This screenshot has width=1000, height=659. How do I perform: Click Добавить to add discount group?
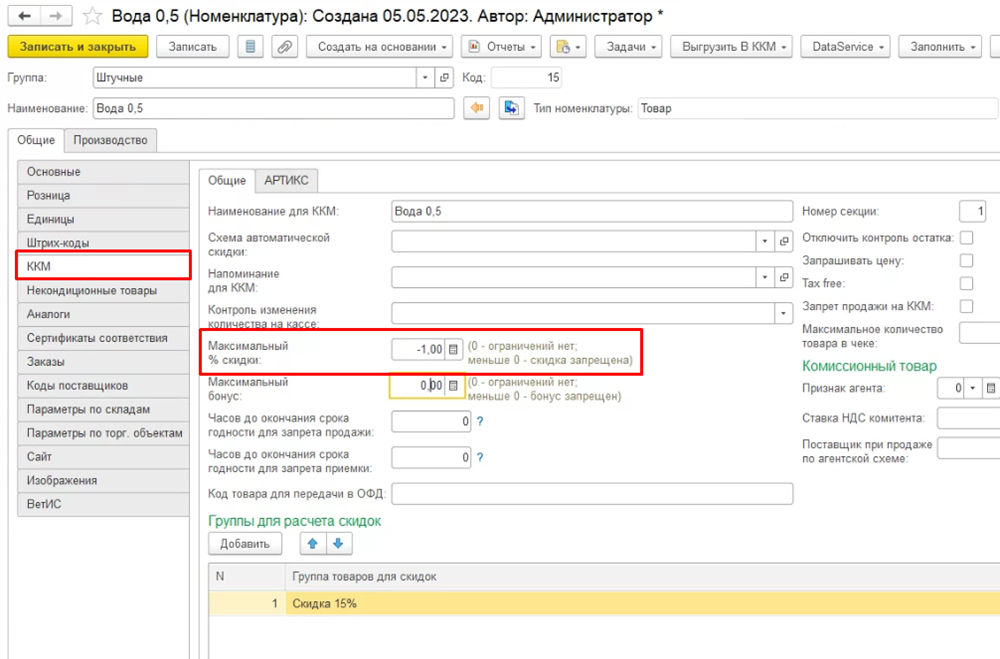(245, 544)
